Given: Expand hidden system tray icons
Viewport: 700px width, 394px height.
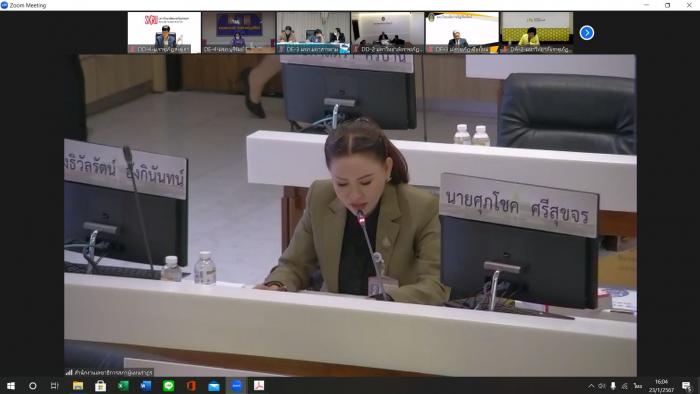Looking at the screenshot, I should click(591, 386).
